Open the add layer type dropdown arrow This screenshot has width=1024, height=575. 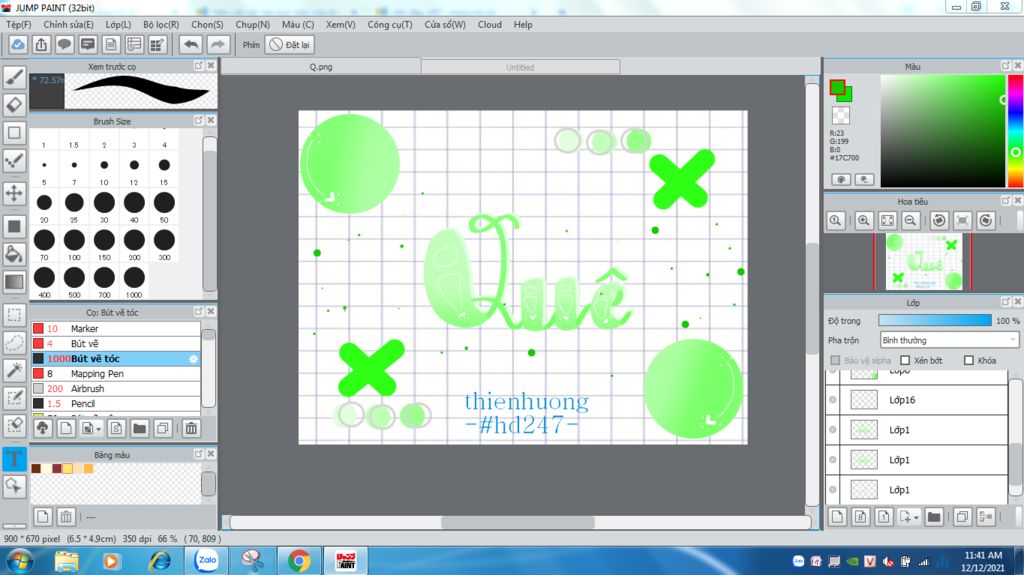[x=916, y=518]
